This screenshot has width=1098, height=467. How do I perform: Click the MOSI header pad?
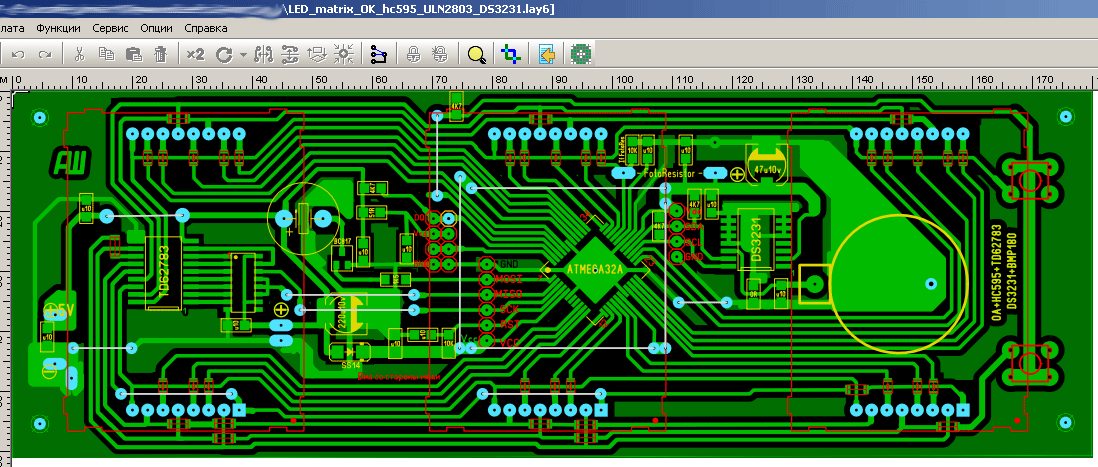point(487,279)
